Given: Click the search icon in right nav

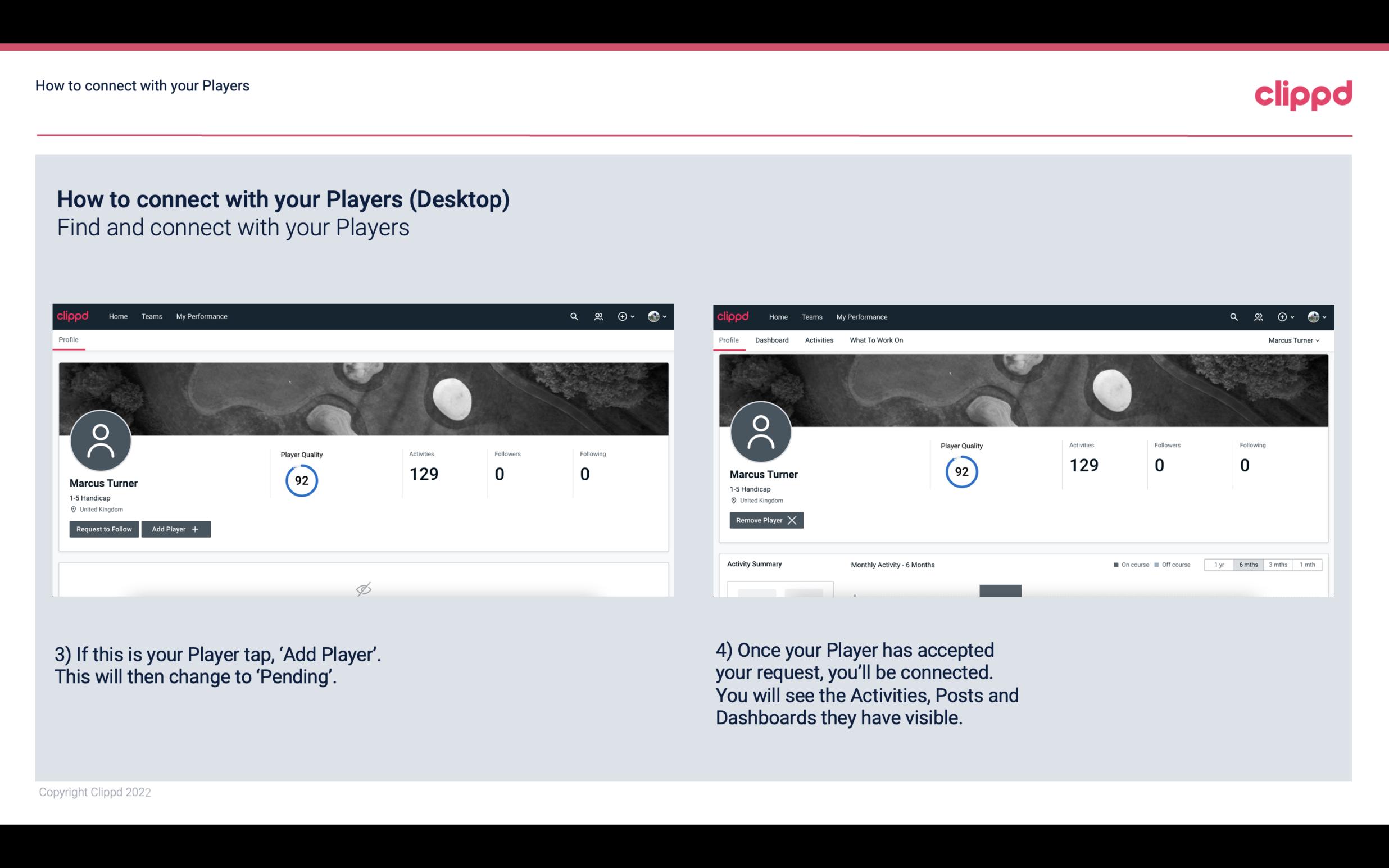Looking at the screenshot, I should click(x=1233, y=316).
